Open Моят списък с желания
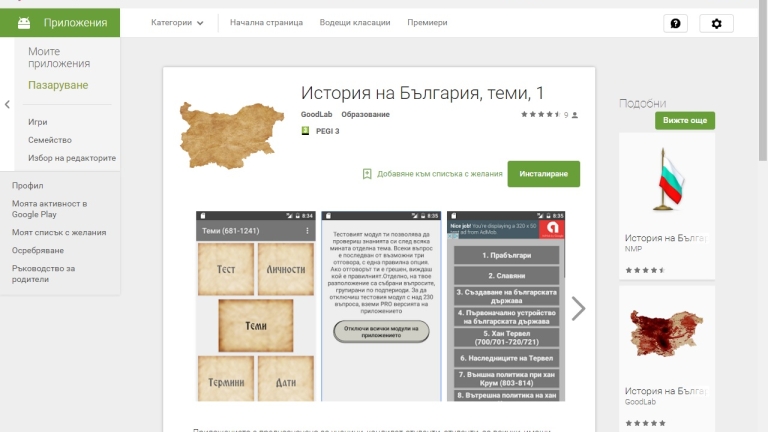This screenshot has height=432, width=768. click(x=59, y=233)
